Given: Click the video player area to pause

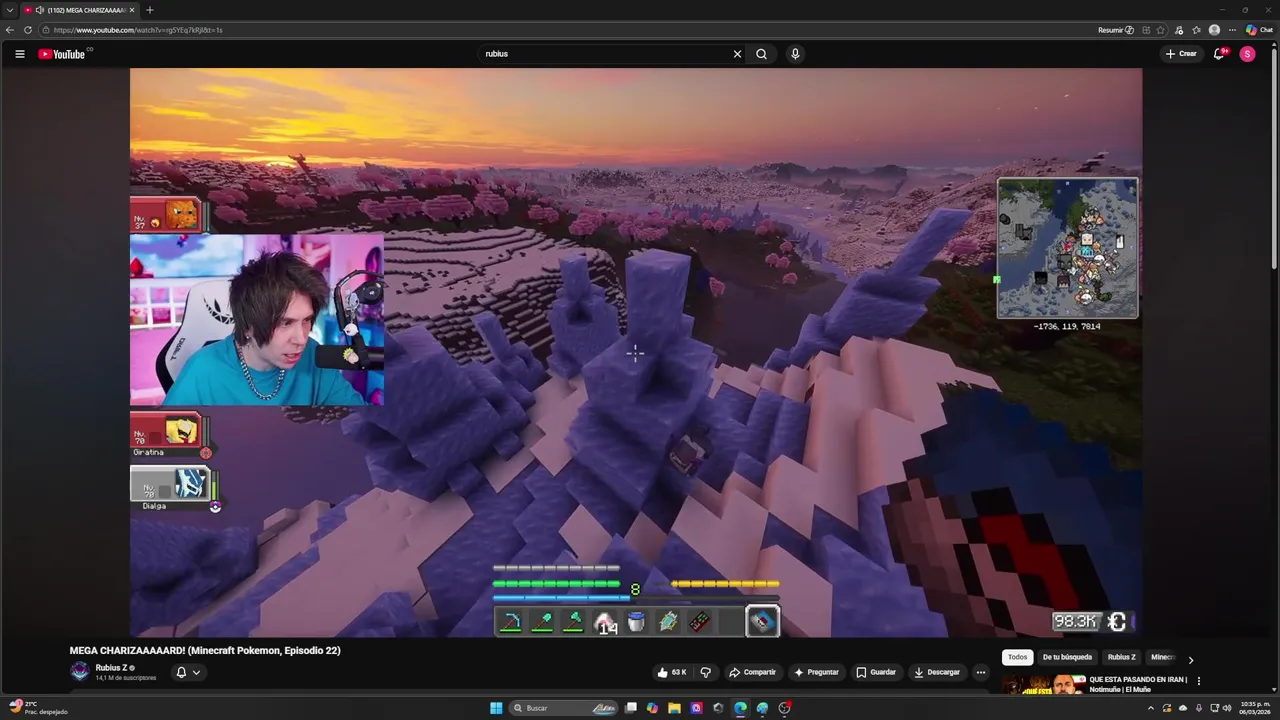Looking at the screenshot, I should [x=635, y=352].
